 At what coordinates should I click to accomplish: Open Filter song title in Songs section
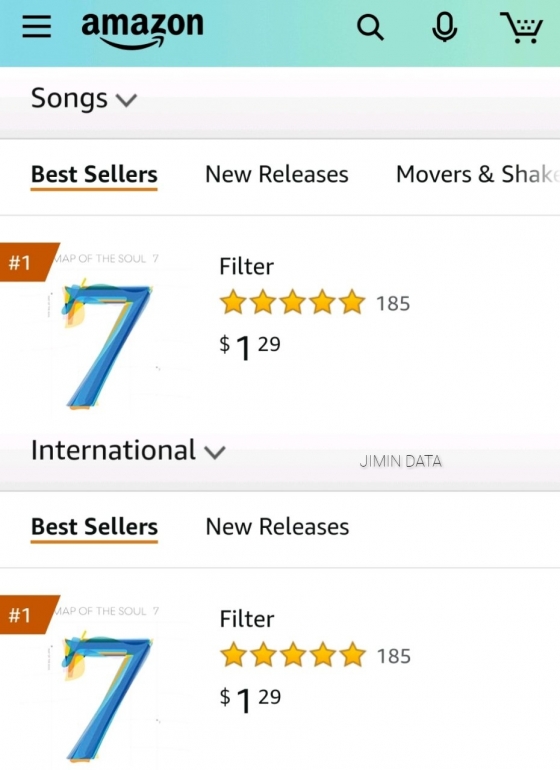click(246, 266)
